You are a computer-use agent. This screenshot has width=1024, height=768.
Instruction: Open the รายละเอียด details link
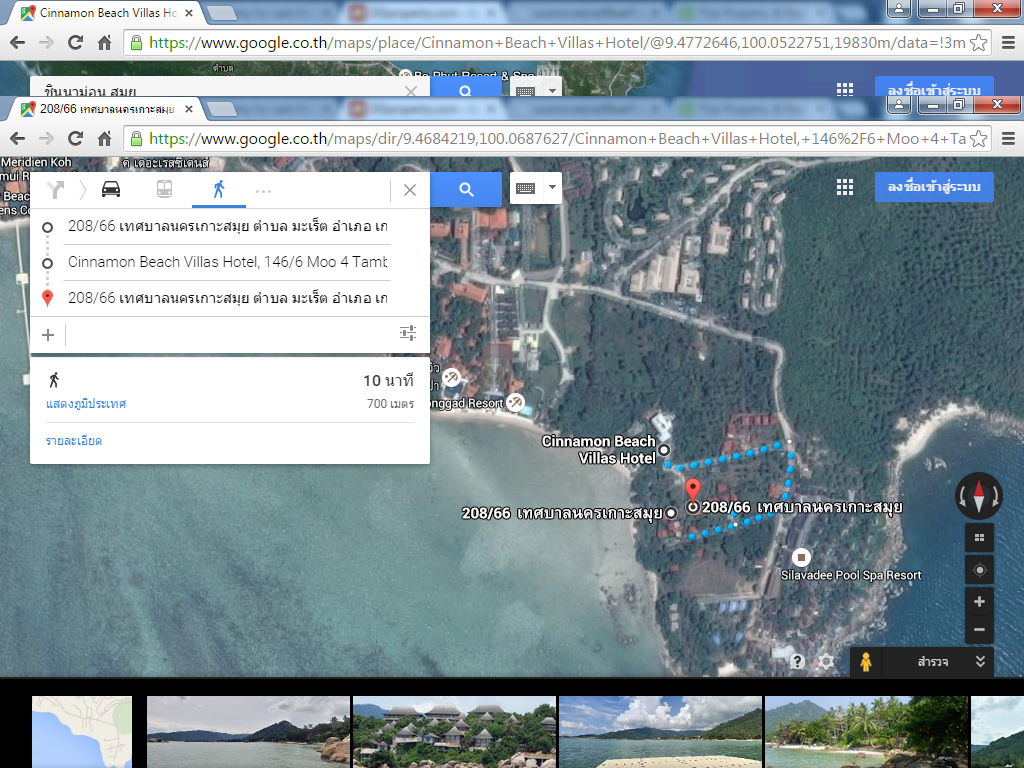74,441
